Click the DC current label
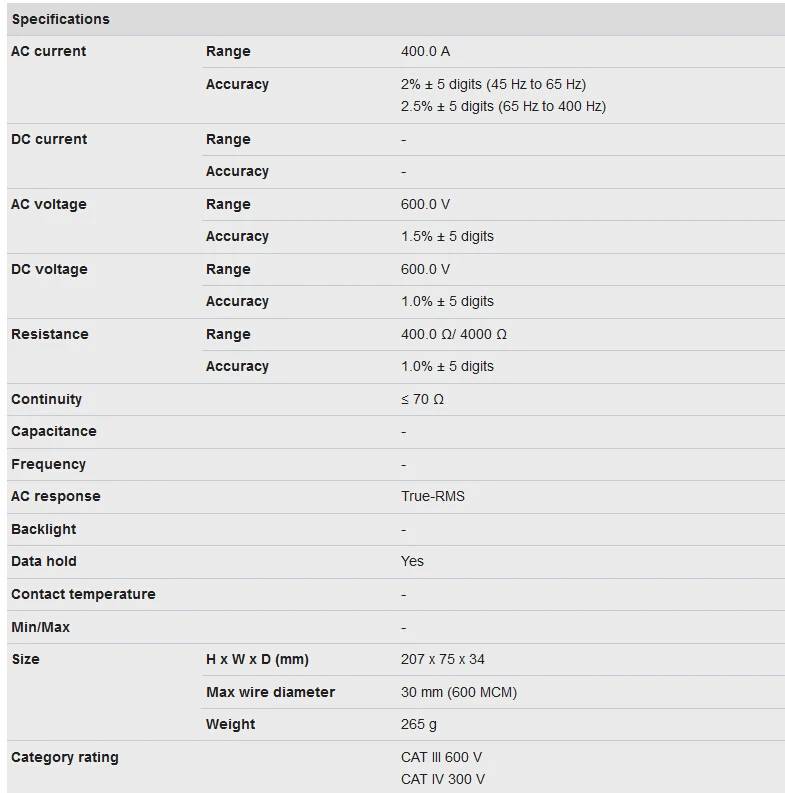 pyautogui.click(x=49, y=139)
